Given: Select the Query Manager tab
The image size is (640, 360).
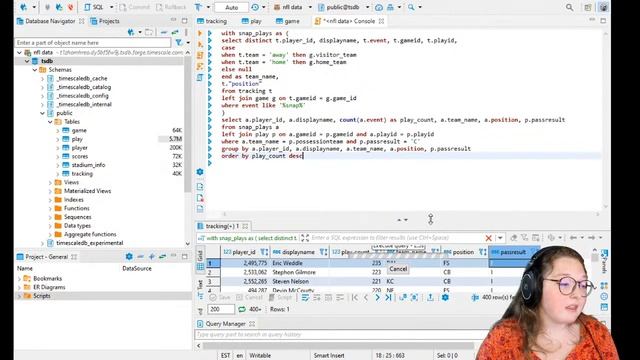Looking at the screenshot, I should point(225,324).
